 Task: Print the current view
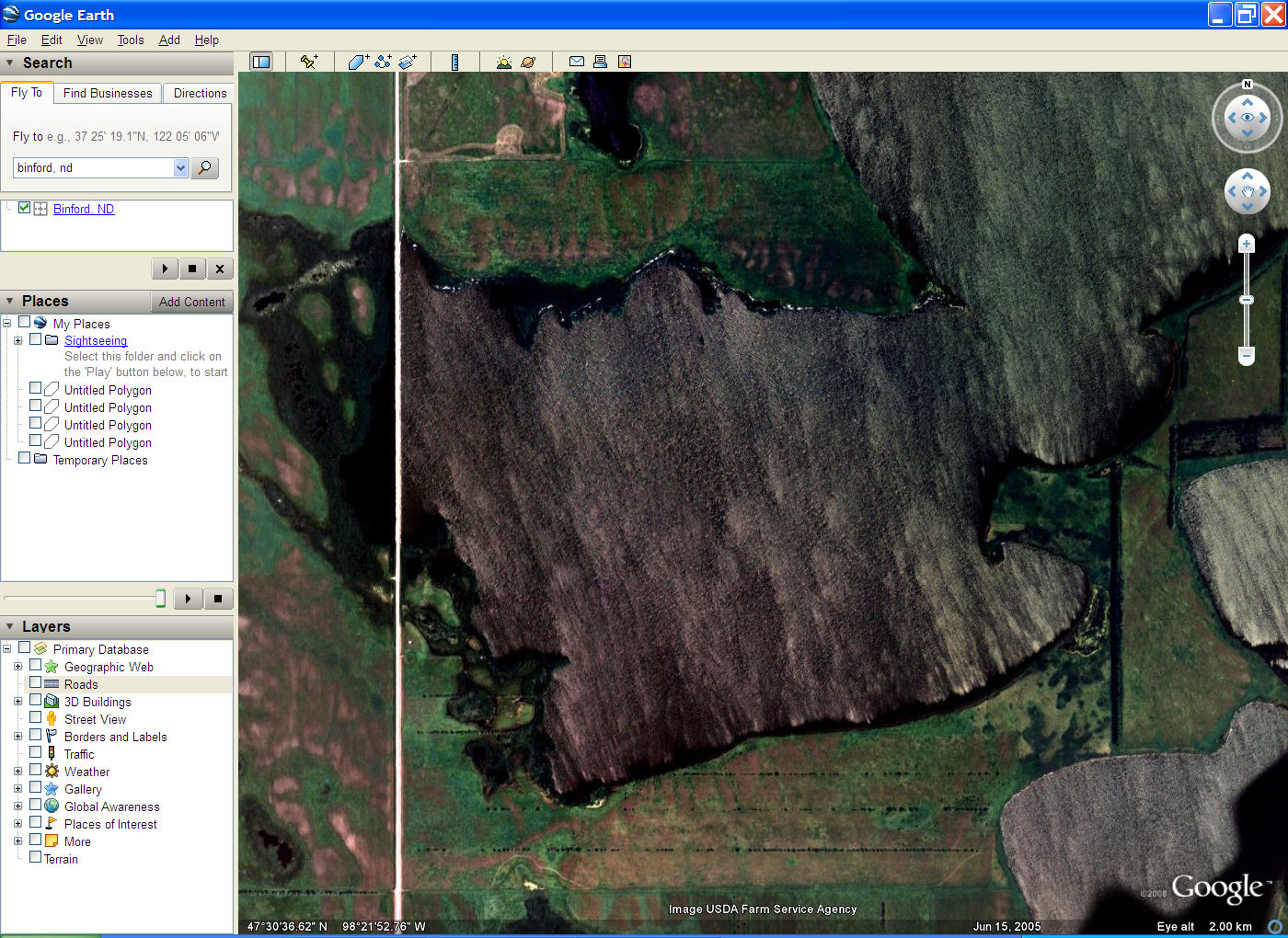click(600, 62)
